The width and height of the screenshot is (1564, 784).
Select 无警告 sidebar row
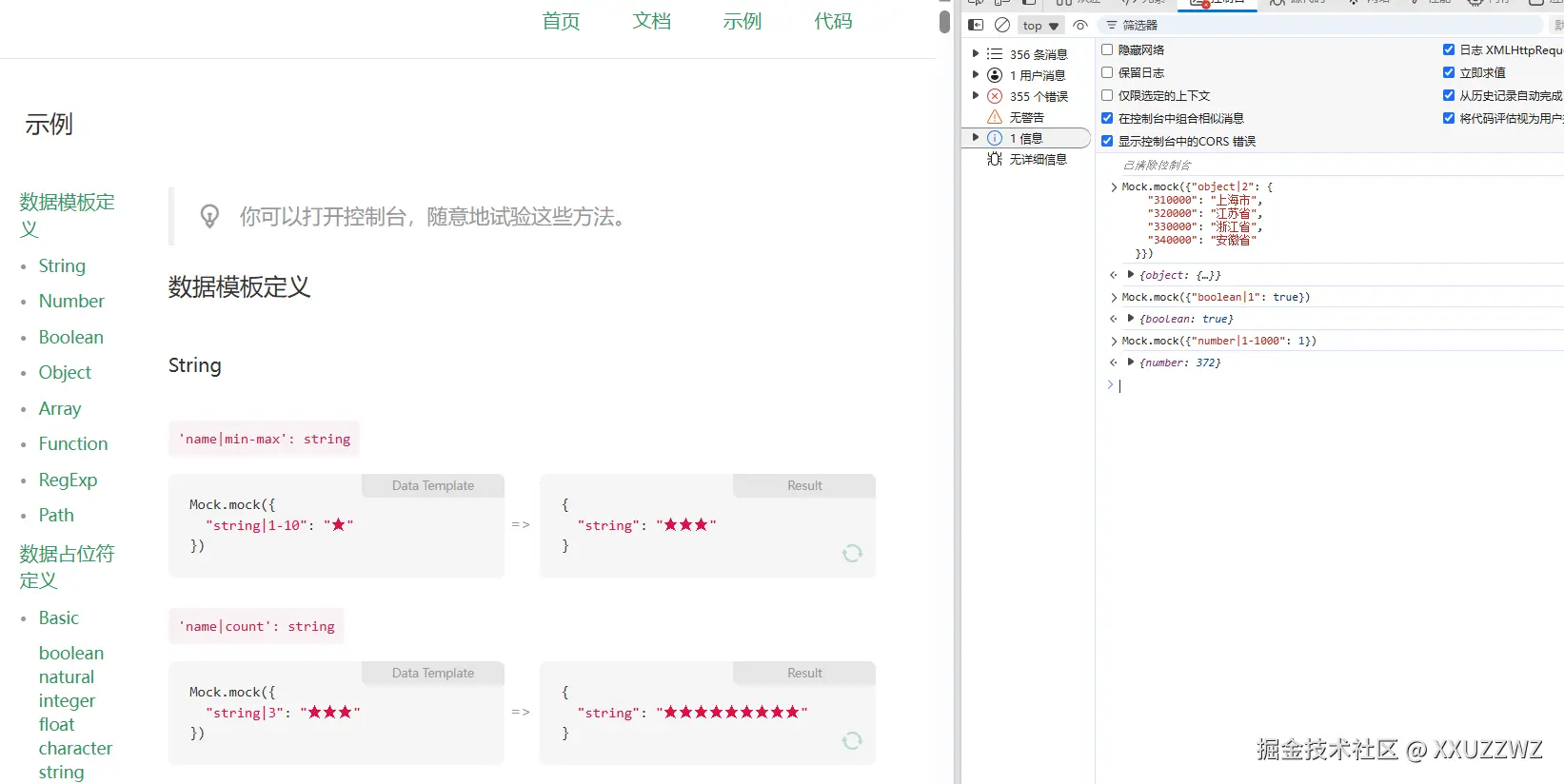click(x=1026, y=117)
